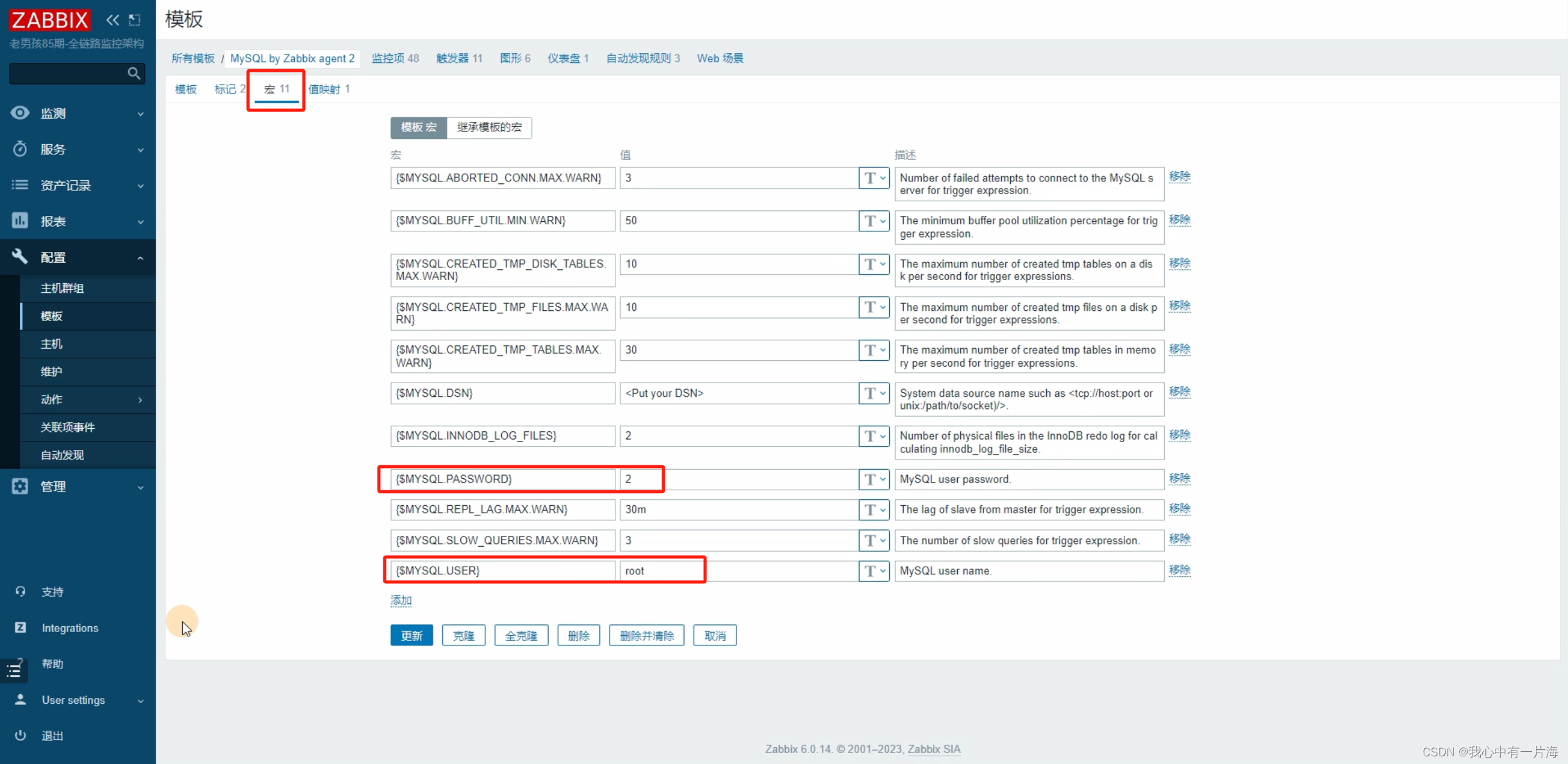The height and width of the screenshot is (764, 1568).
Task: Switch to the 值映射 1 tab
Action: coord(329,89)
